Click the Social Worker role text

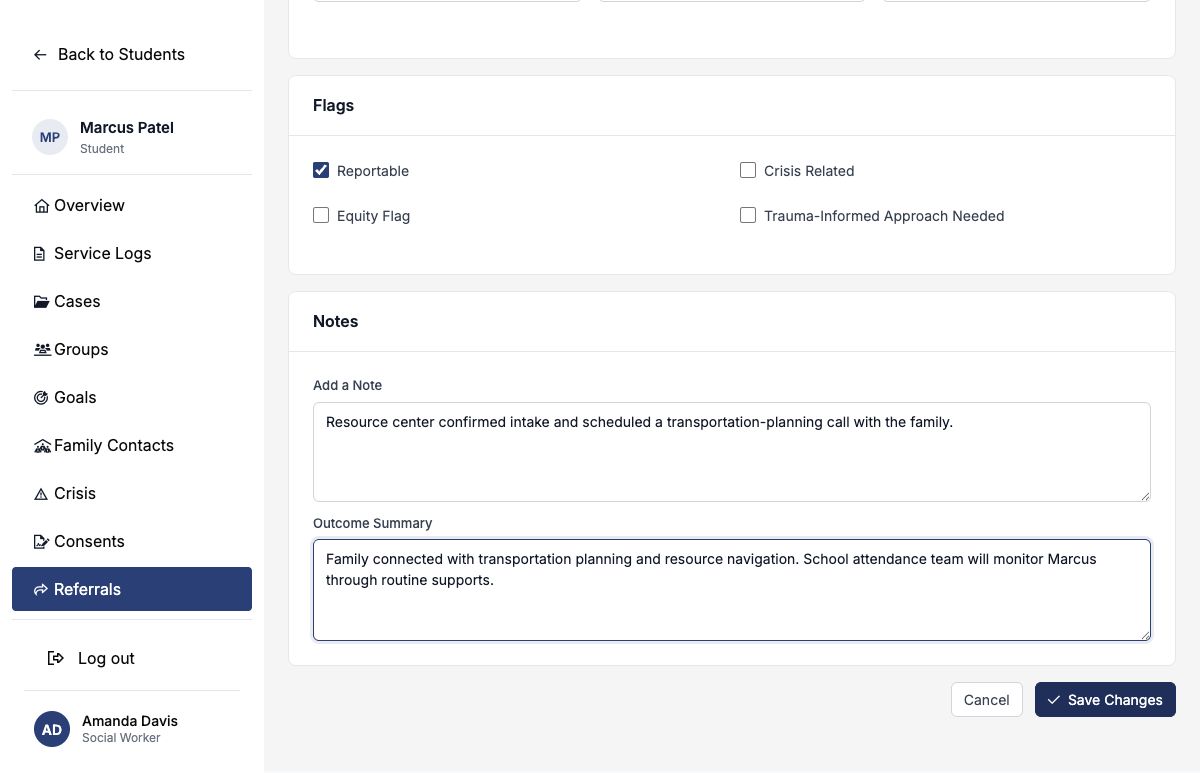(x=121, y=738)
